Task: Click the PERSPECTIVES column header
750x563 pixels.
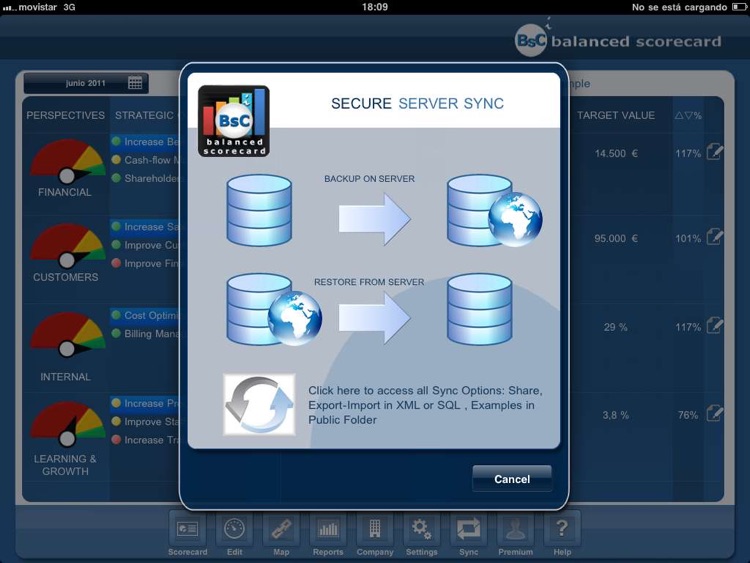Action: click(x=66, y=115)
